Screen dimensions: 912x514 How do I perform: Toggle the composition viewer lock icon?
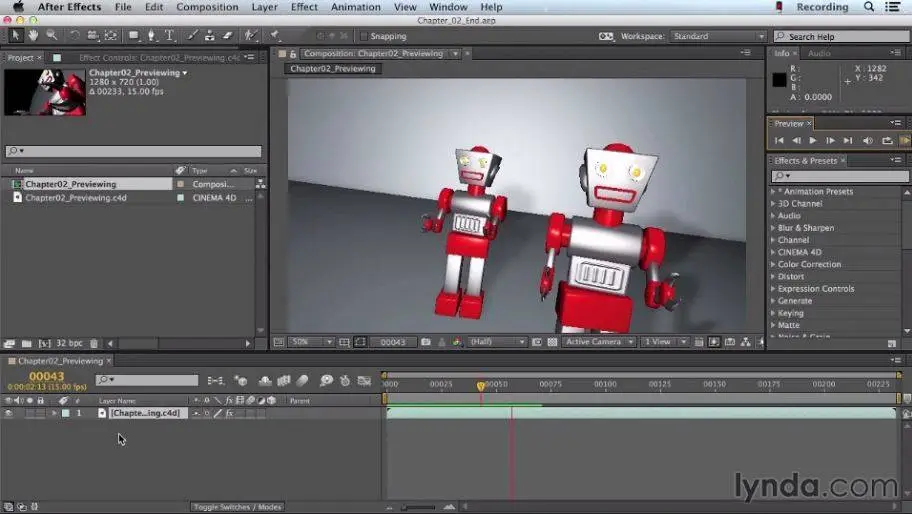293,53
